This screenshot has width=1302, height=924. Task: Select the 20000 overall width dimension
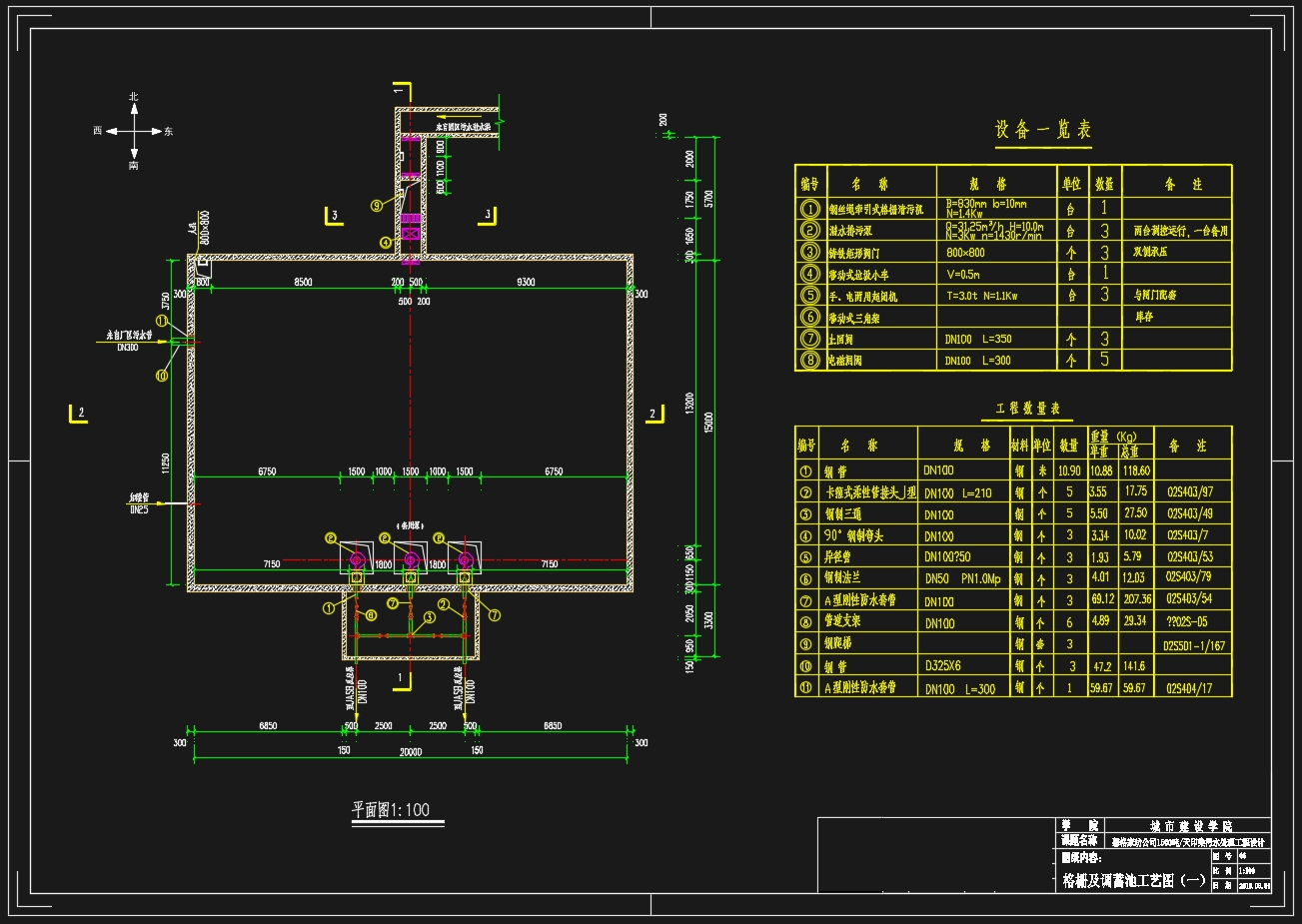click(412, 753)
